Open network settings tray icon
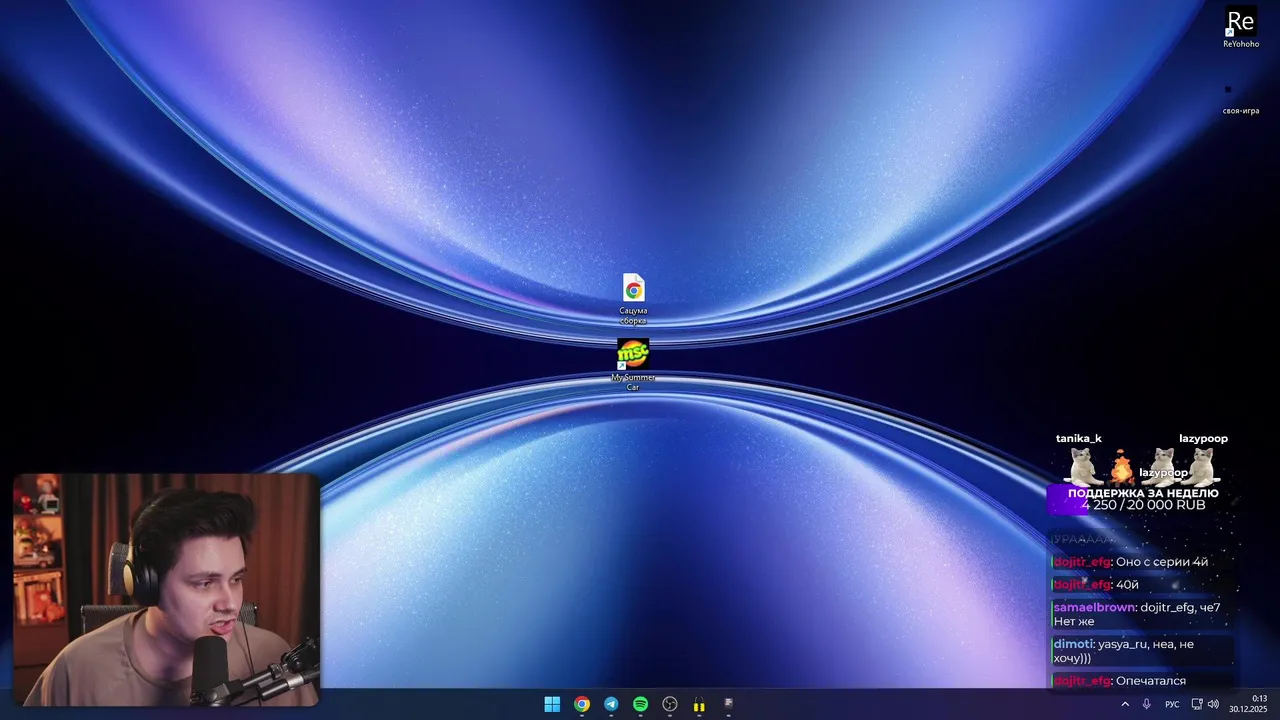This screenshot has height=720, width=1280. pyautogui.click(x=1197, y=704)
